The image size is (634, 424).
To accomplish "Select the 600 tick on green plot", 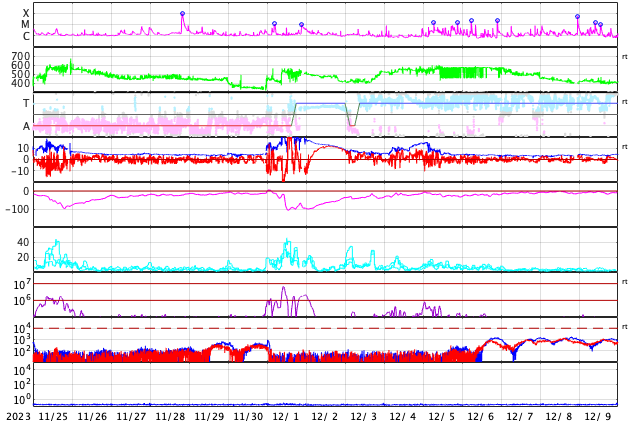I will (21, 65).
